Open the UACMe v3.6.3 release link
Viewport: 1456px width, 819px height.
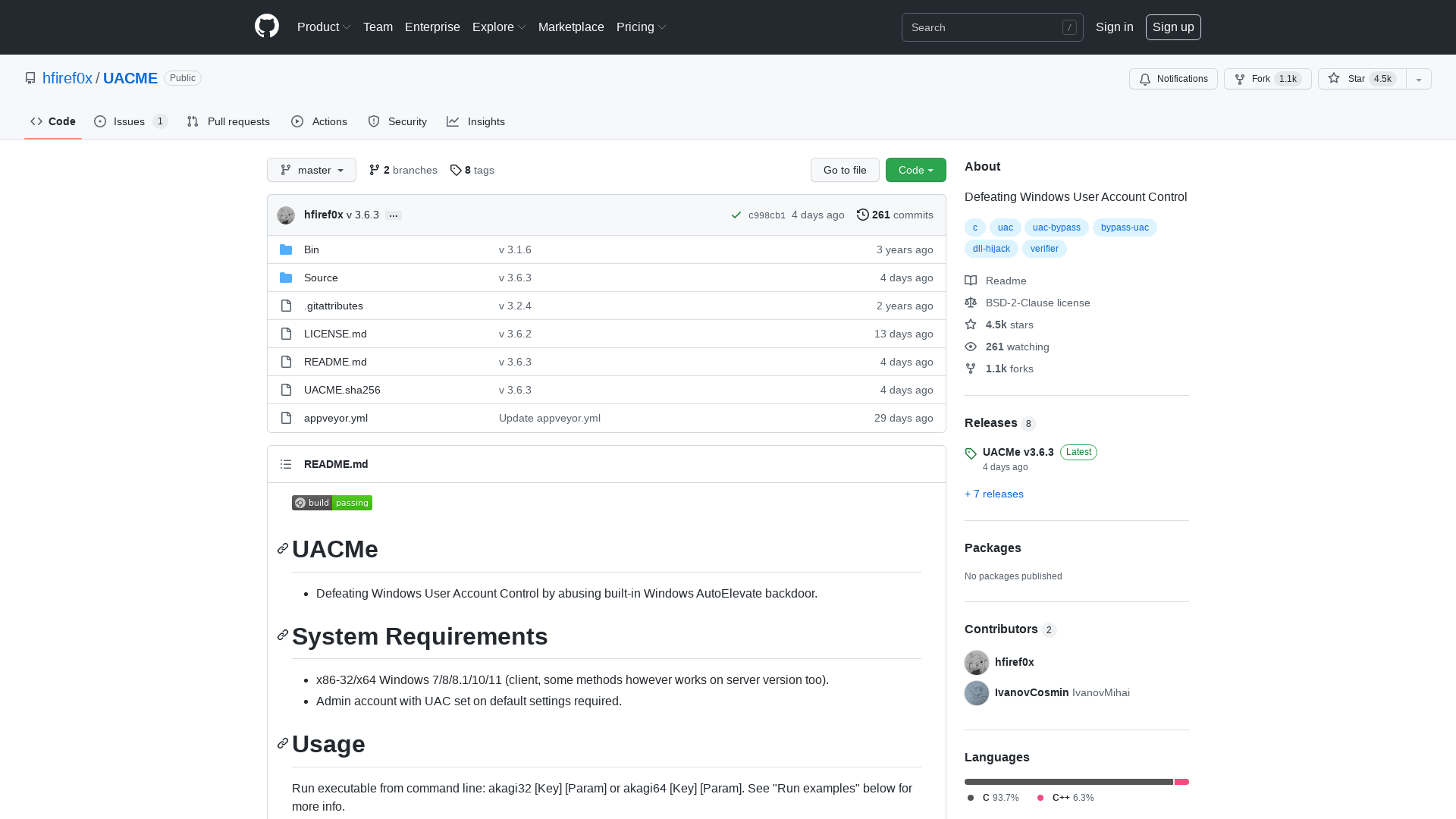1018,452
